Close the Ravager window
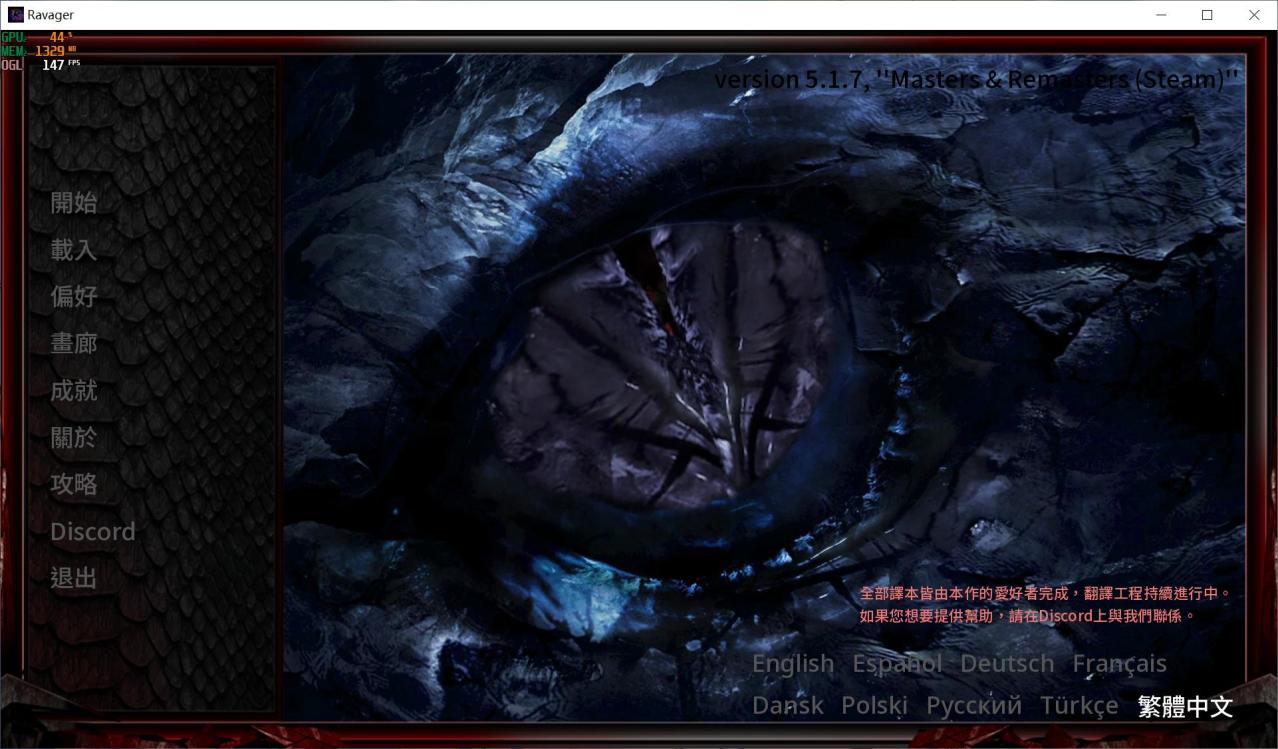The image size is (1278, 749). tap(1254, 15)
